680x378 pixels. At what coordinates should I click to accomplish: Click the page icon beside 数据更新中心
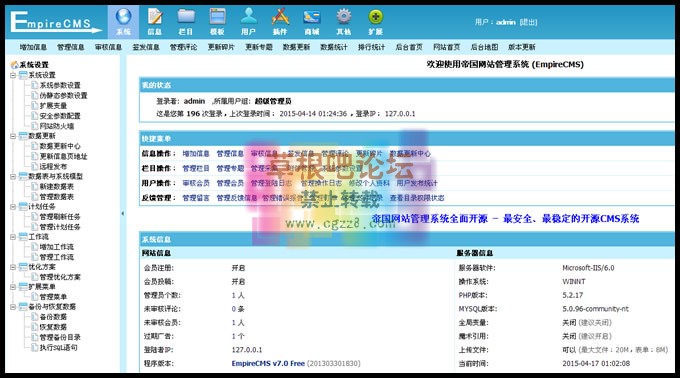click(35, 146)
